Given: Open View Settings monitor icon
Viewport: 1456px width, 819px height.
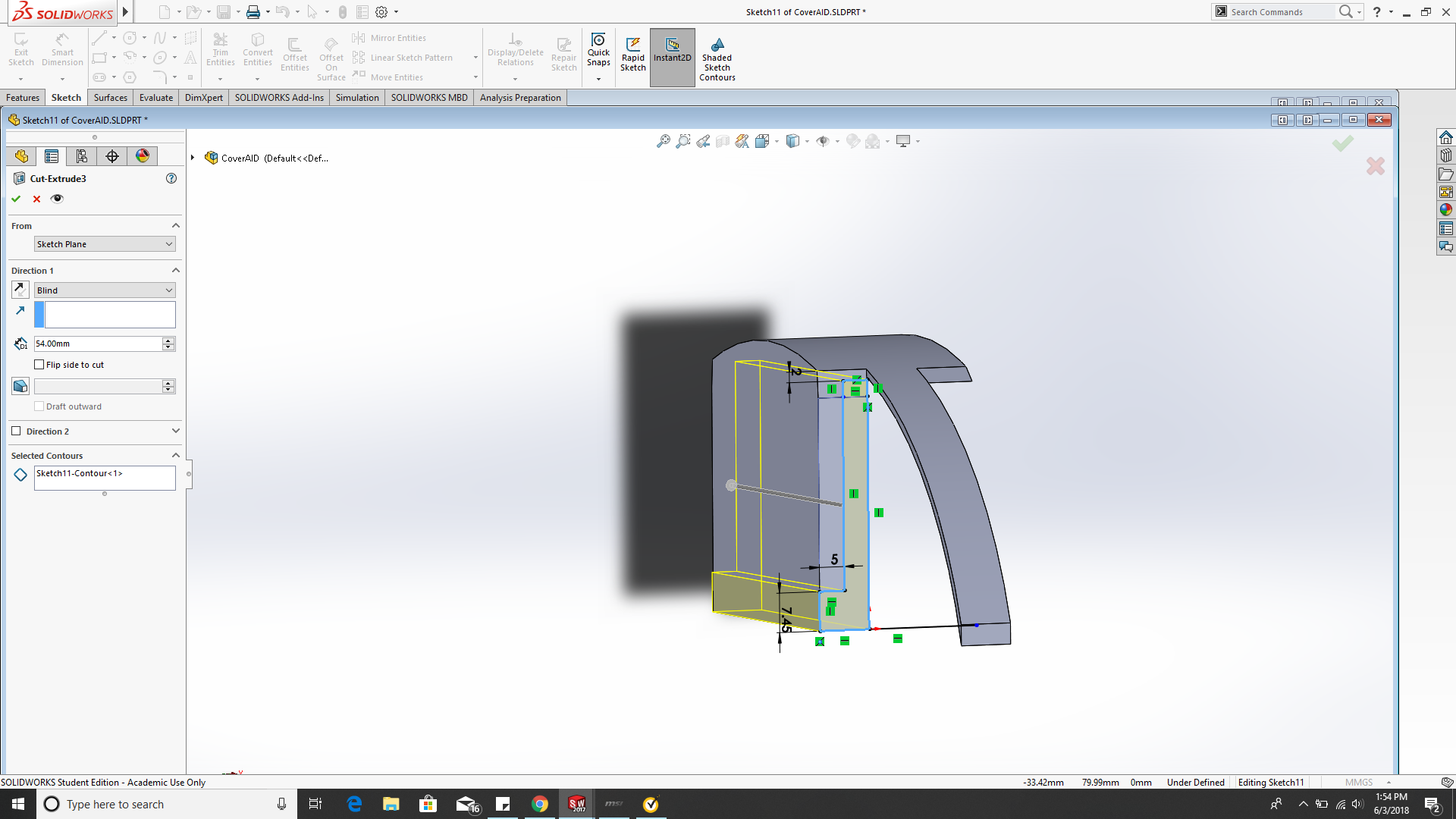Looking at the screenshot, I should coord(903,141).
